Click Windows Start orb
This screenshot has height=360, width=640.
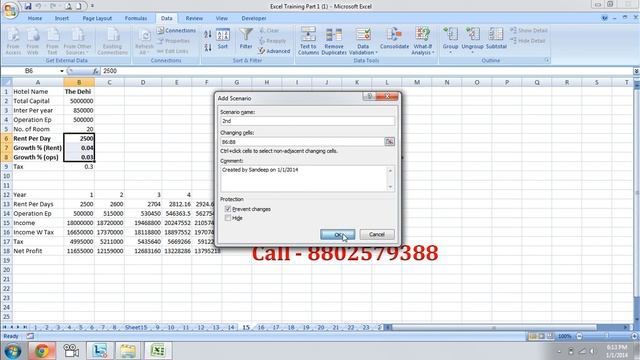[13, 351]
